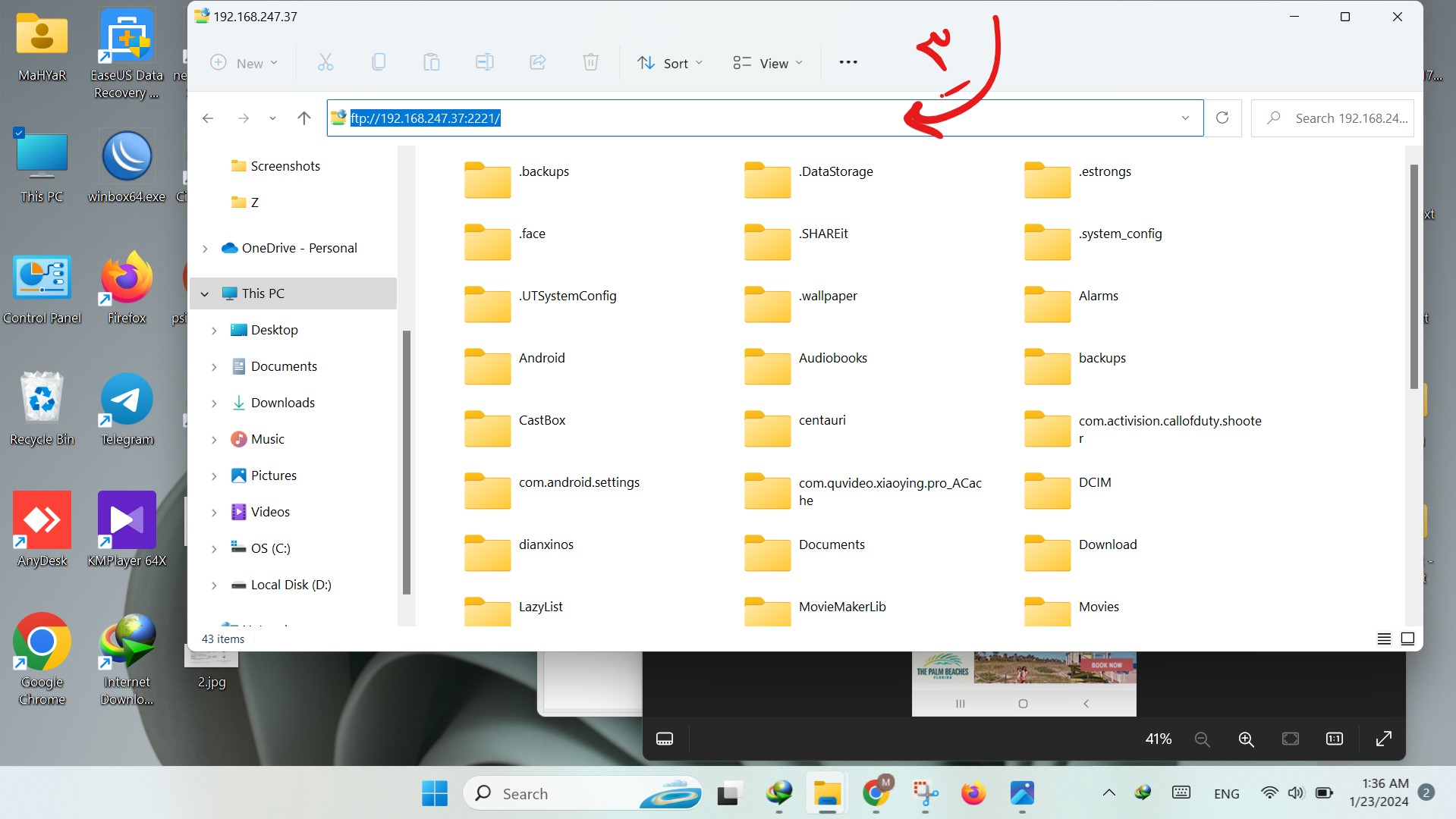Click actual size 1:1 icon in photo viewer
The width and height of the screenshot is (1456, 819).
[x=1335, y=739]
